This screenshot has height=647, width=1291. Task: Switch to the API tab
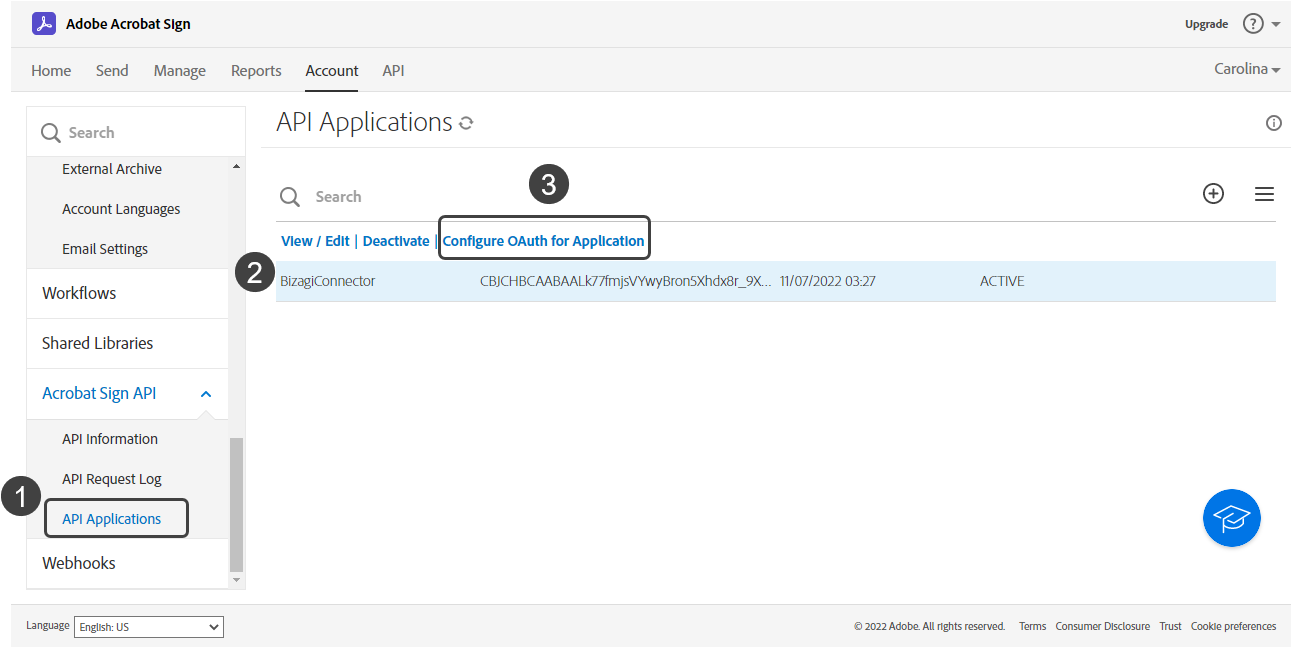coord(393,71)
